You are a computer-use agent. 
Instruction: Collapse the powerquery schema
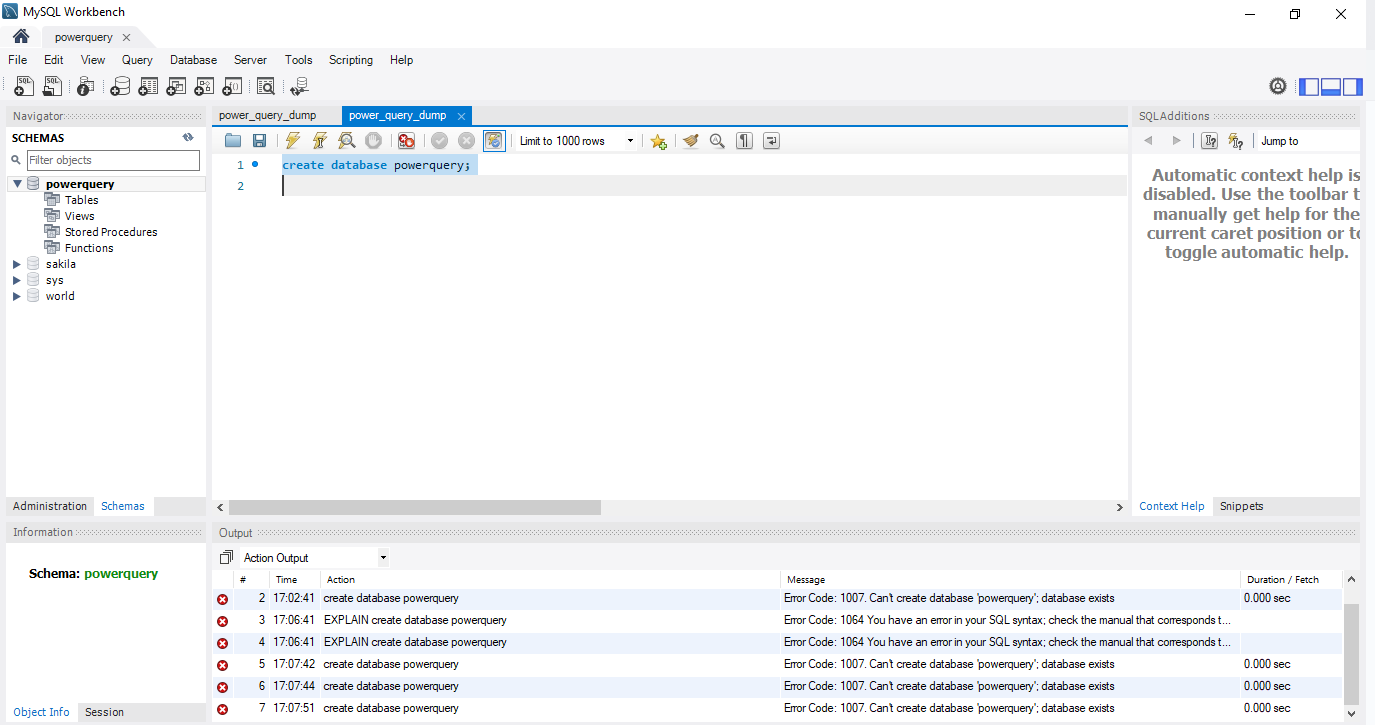17,184
